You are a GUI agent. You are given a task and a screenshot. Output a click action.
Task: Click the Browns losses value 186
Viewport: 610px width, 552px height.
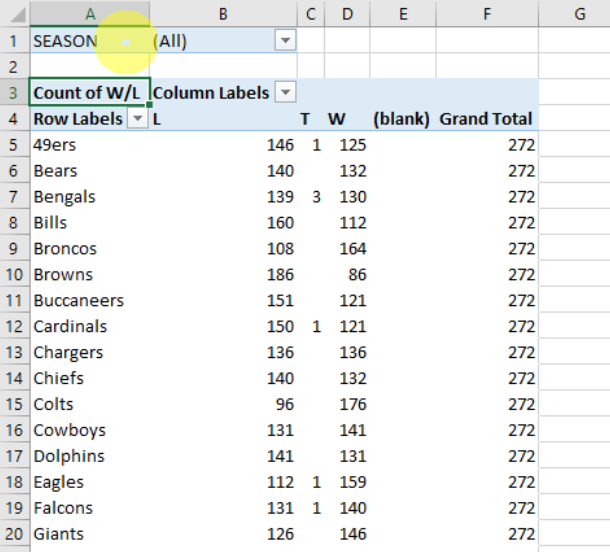[x=280, y=275]
